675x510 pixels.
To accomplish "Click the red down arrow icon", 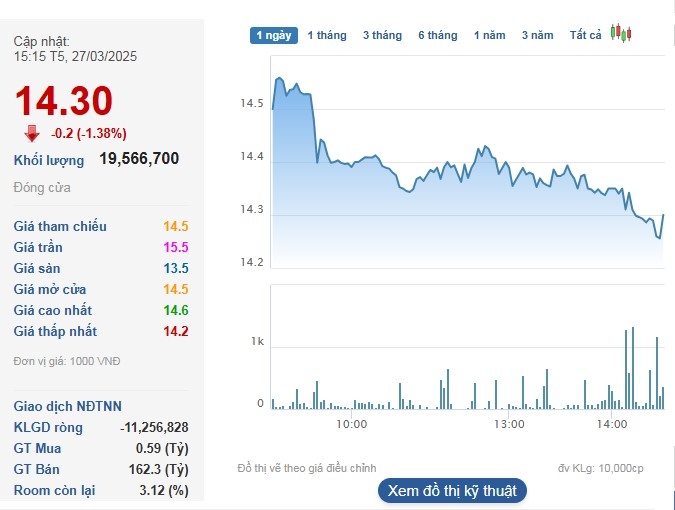I will coord(32,133).
